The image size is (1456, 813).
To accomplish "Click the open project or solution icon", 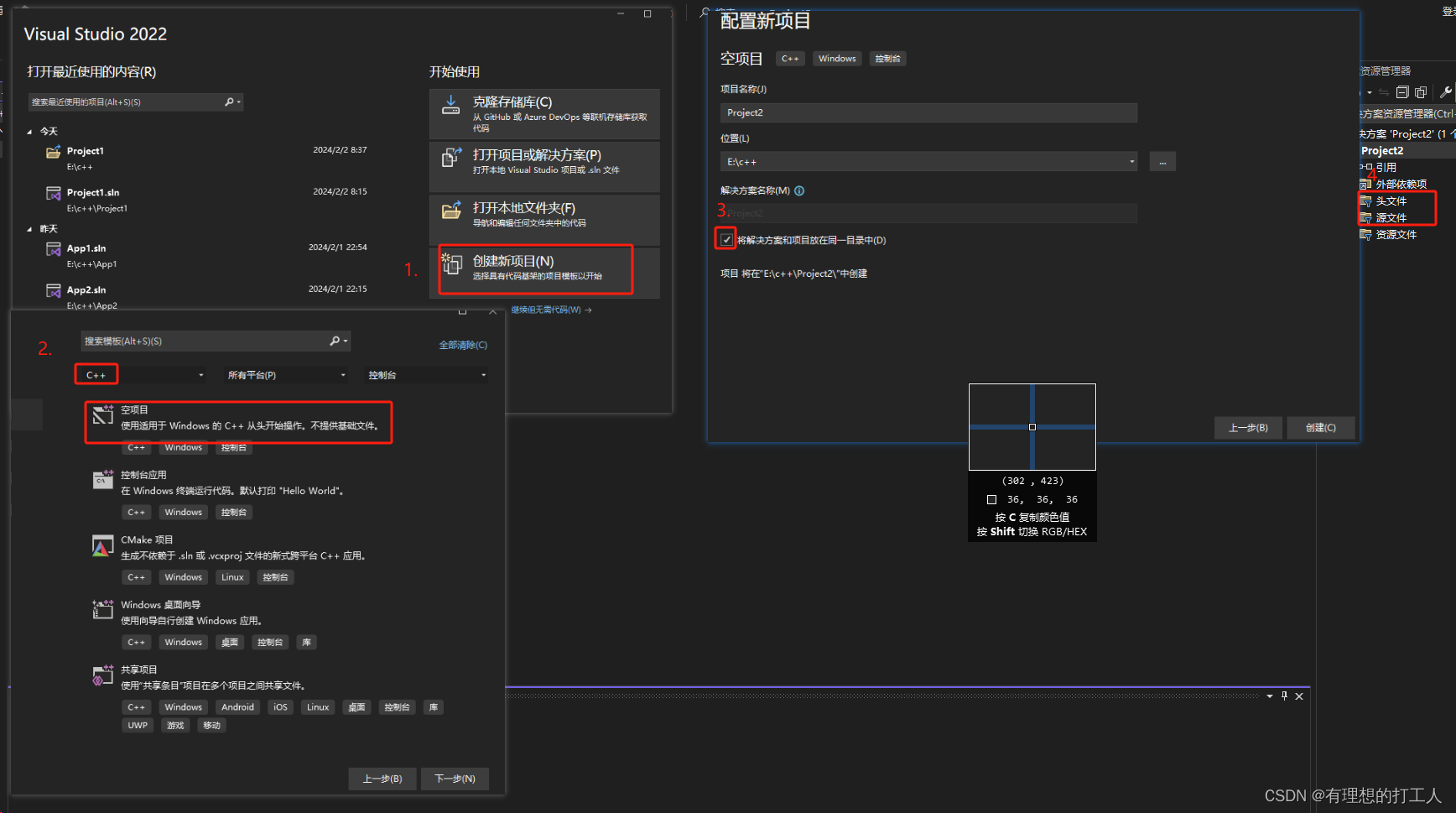I will pyautogui.click(x=451, y=157).
